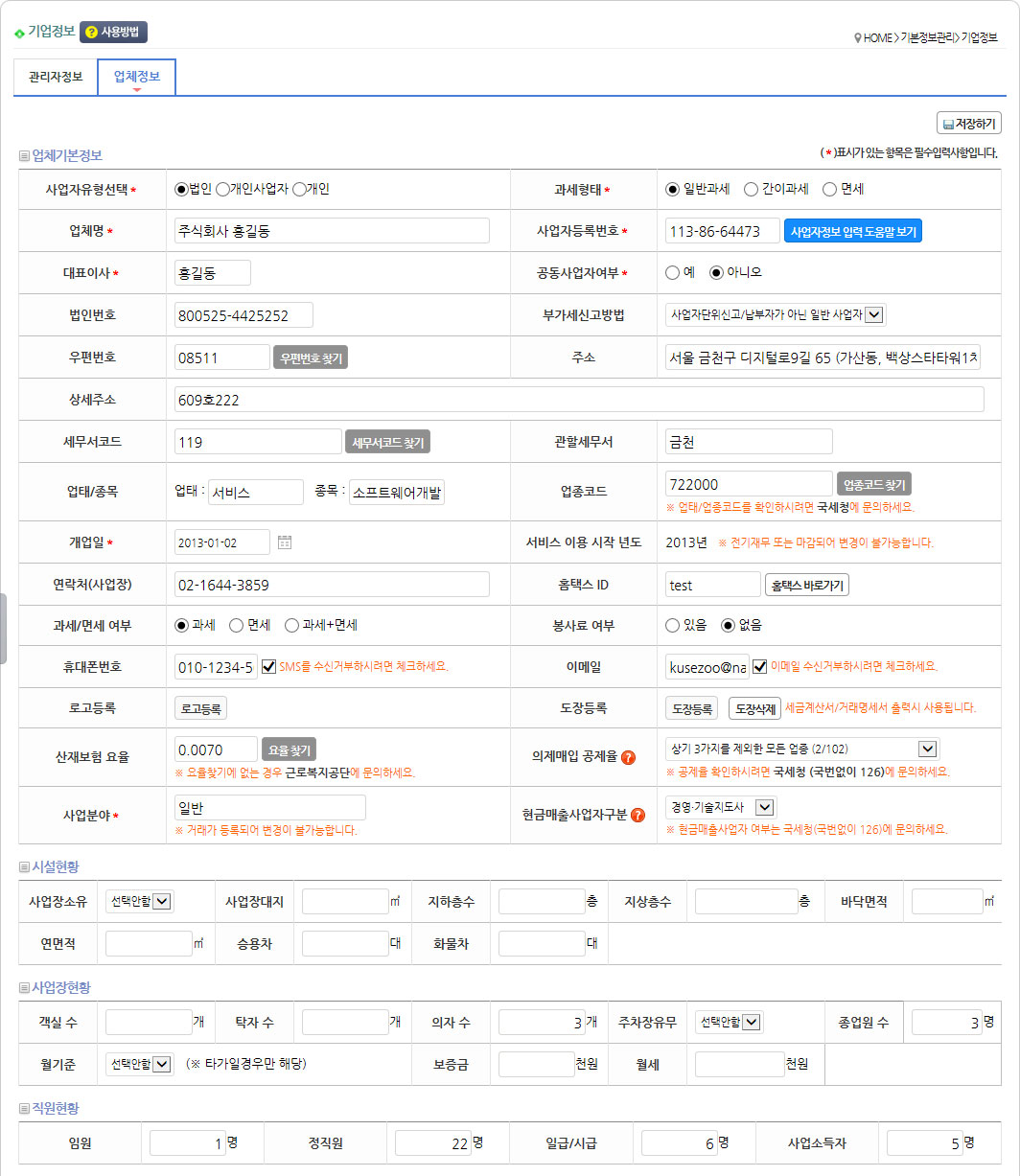Open the 의제매입 공제율 dropdown
This screenshot has width=1020, height=1176.
coord(802,749)
